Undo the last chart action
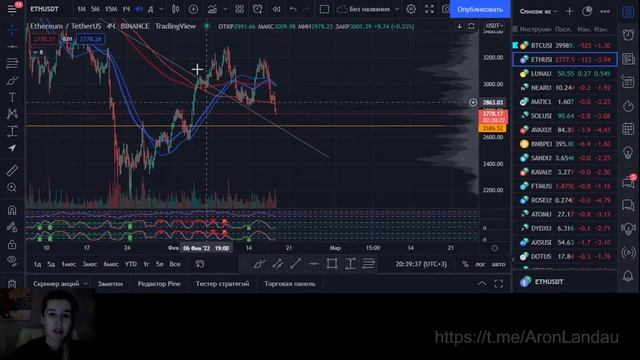Screen dimensions: 640x360 tap(293, 9)
